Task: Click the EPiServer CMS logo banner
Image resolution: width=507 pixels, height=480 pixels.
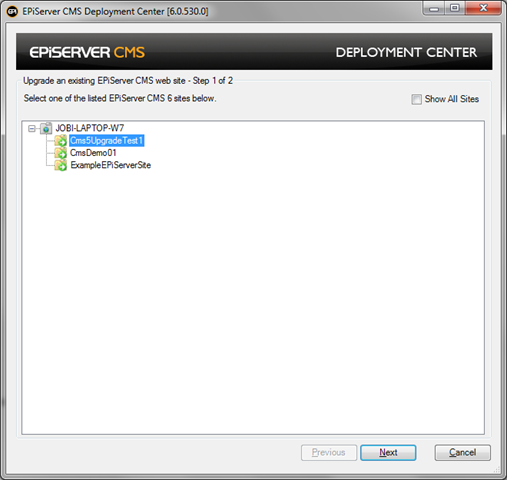Action: (87, 52)
